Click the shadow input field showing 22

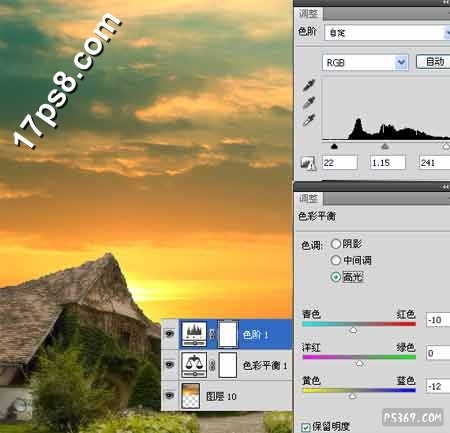[340, 163]
